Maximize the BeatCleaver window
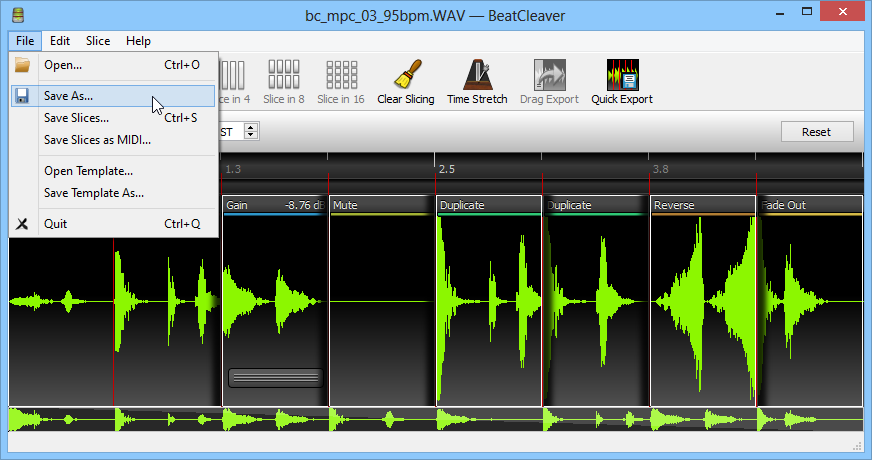The height and width of the screenshot is (460, 872). pos(807,12)
